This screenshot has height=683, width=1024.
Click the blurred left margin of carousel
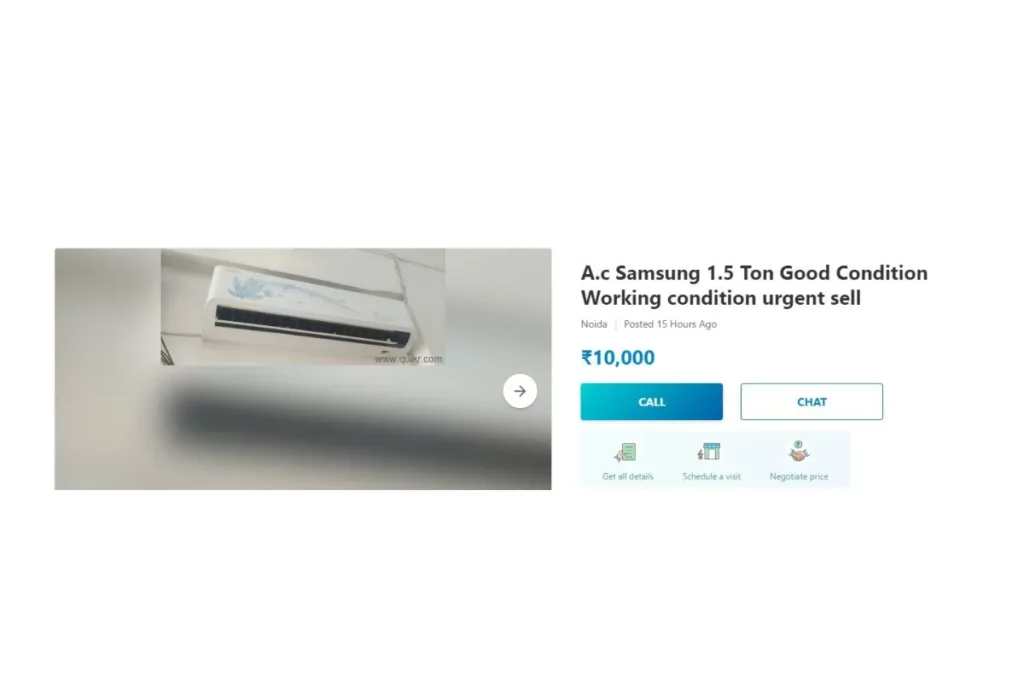108,369
